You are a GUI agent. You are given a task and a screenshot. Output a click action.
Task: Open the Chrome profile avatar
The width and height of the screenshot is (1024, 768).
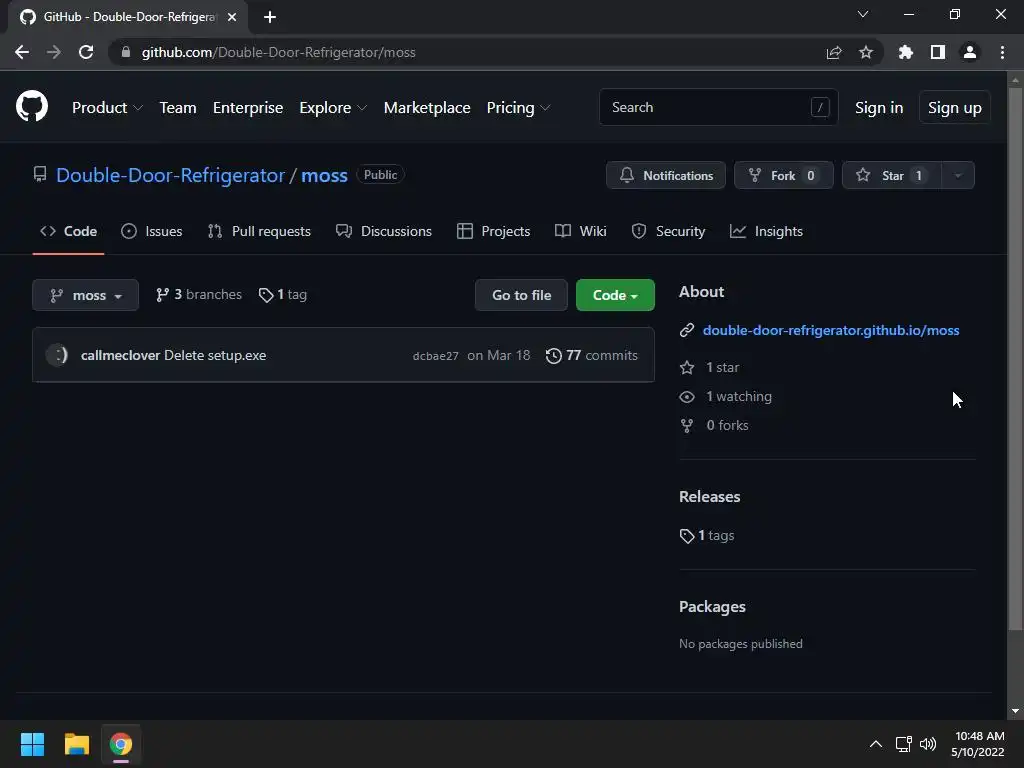point(970,52)
